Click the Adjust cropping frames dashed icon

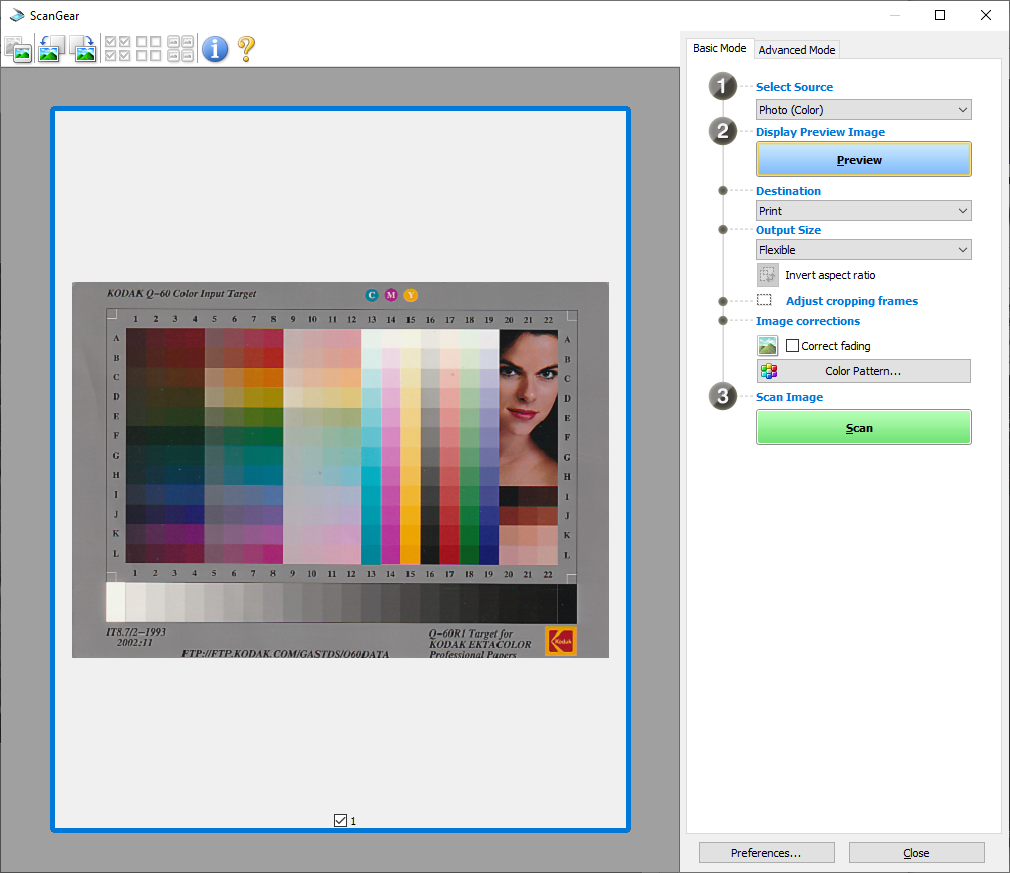764,300
